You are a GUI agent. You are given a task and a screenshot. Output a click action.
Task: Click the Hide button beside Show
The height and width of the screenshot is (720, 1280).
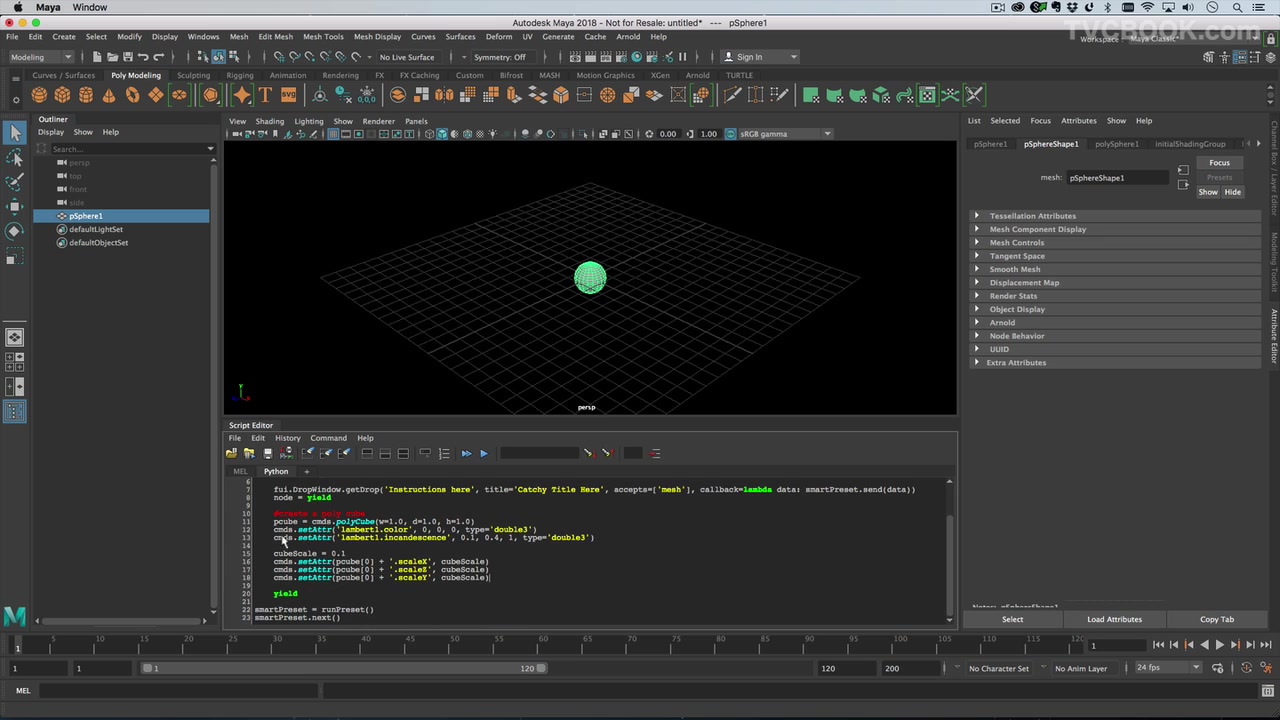1232,192
